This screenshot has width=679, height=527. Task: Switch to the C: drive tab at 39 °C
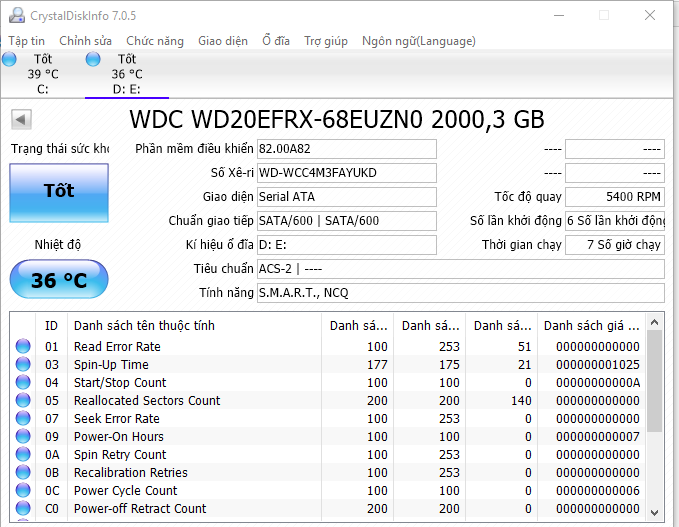tap(42, 74)
